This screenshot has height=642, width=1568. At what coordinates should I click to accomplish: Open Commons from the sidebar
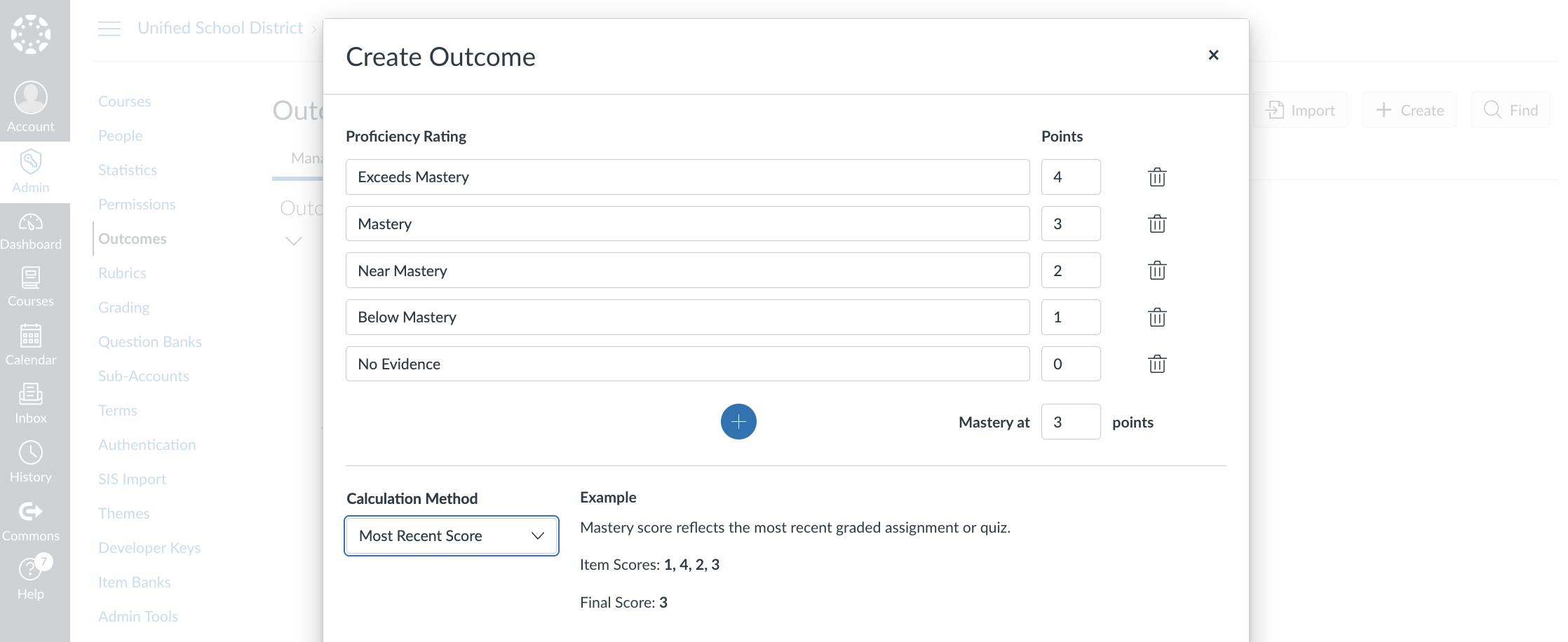coord(31,521)
